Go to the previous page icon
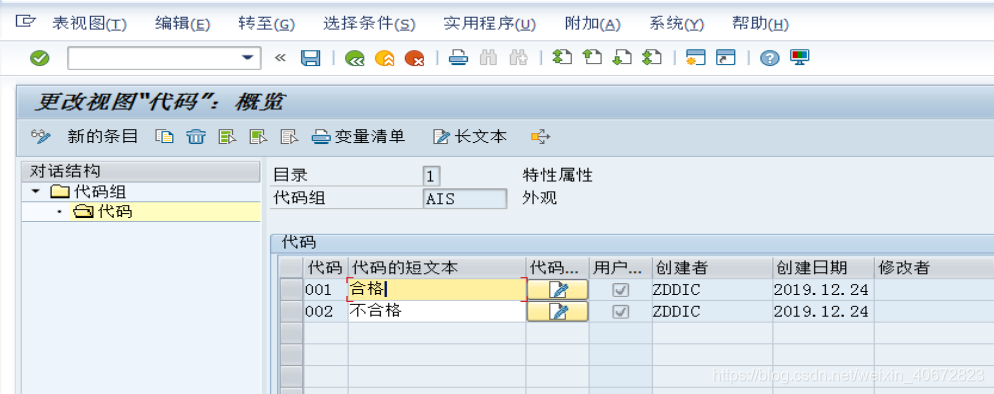This screenshot has height=394, width=994. (591, 58)
